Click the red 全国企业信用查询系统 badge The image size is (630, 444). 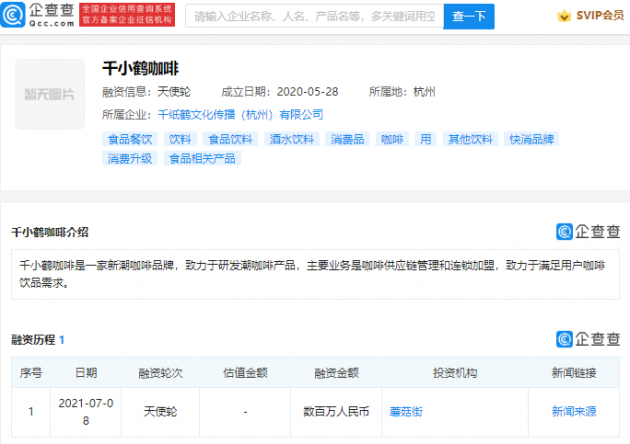point(127,15)
